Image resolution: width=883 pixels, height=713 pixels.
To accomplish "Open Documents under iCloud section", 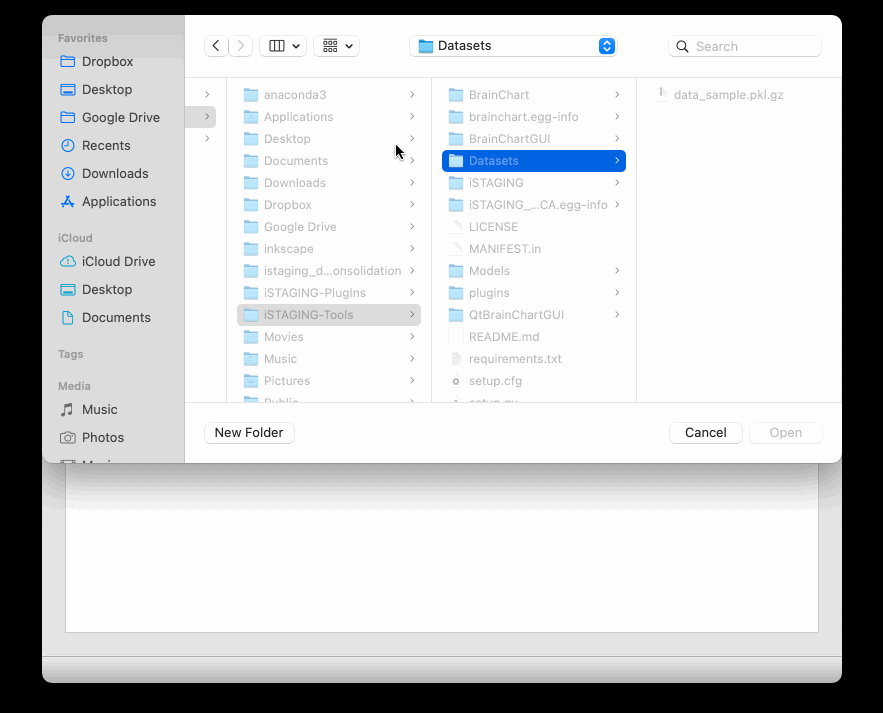I will (106, 318).
